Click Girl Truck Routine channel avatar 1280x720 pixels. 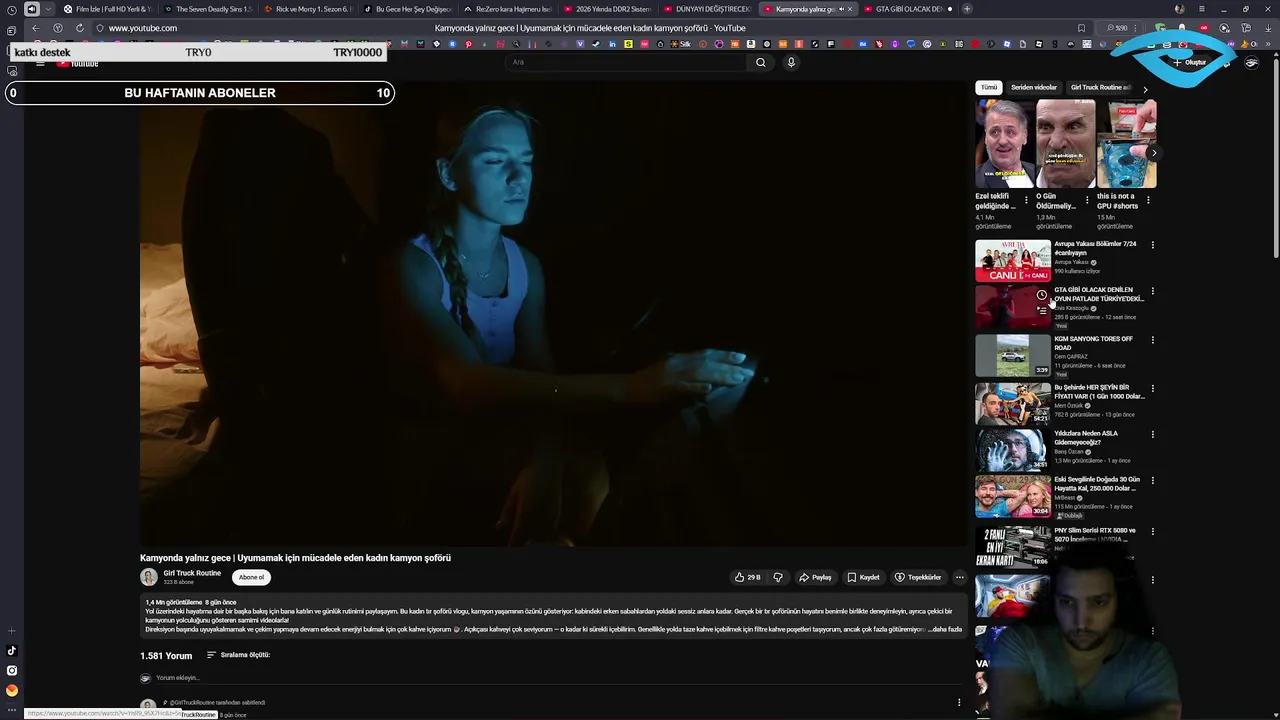[149, 577]
